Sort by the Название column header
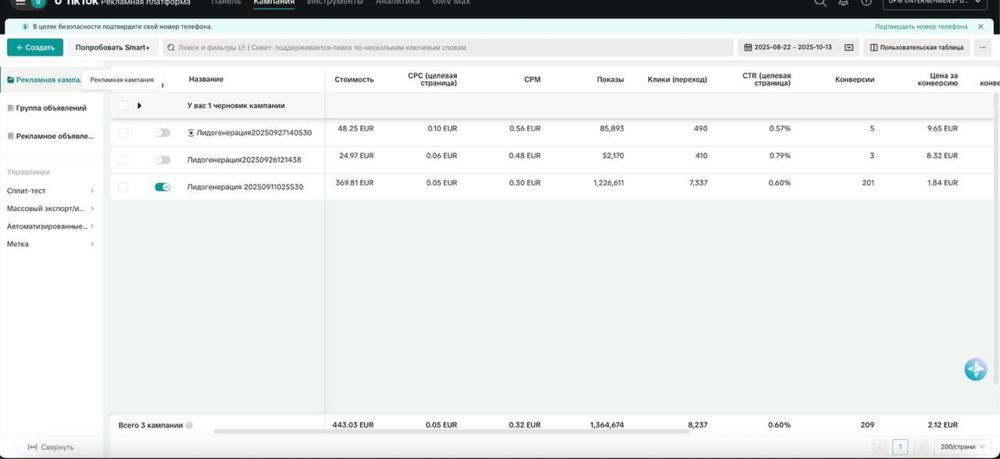 point(206,79)
